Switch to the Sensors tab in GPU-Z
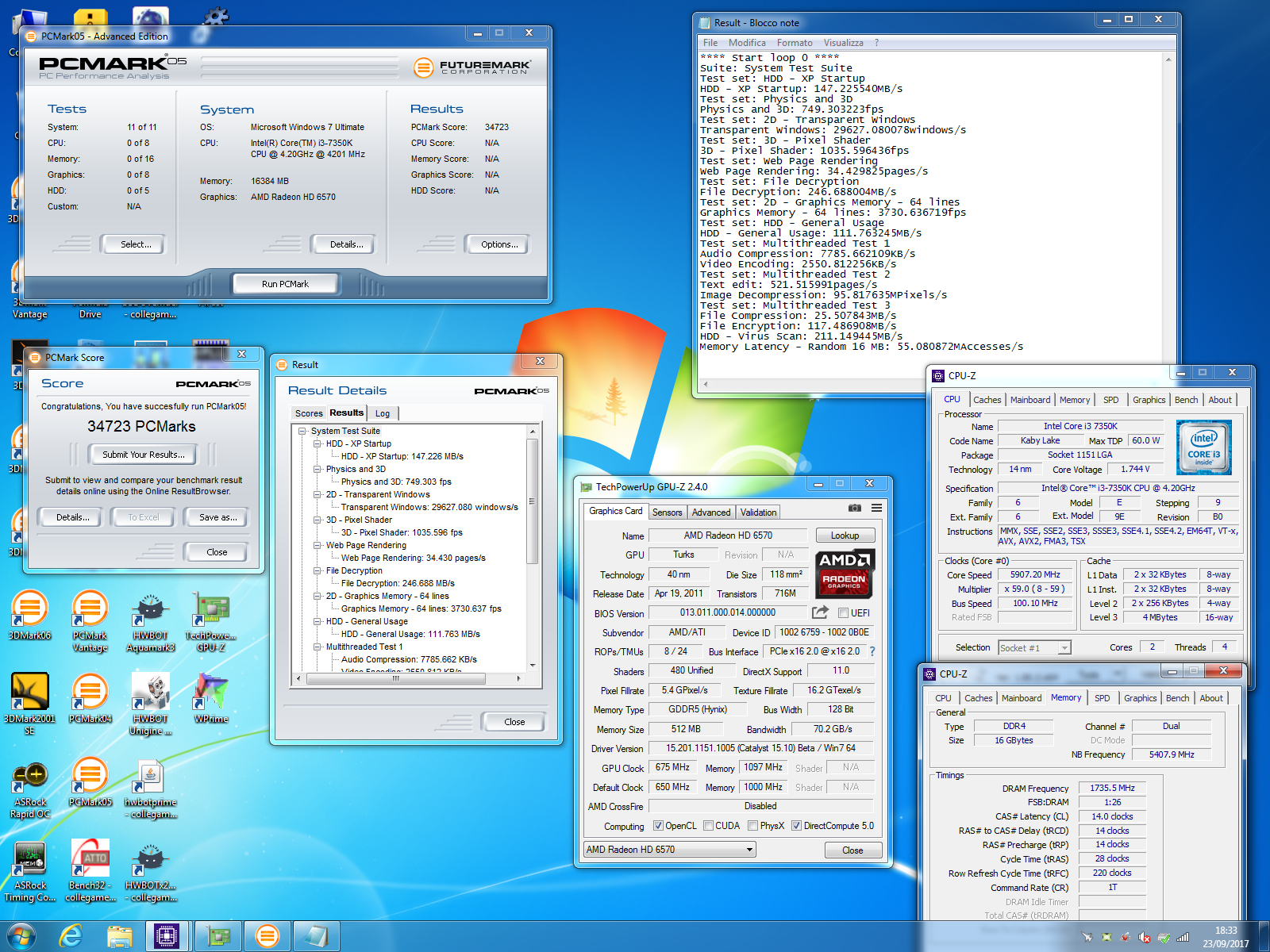Screen dimensions: 1270x952 click(667, 512)
